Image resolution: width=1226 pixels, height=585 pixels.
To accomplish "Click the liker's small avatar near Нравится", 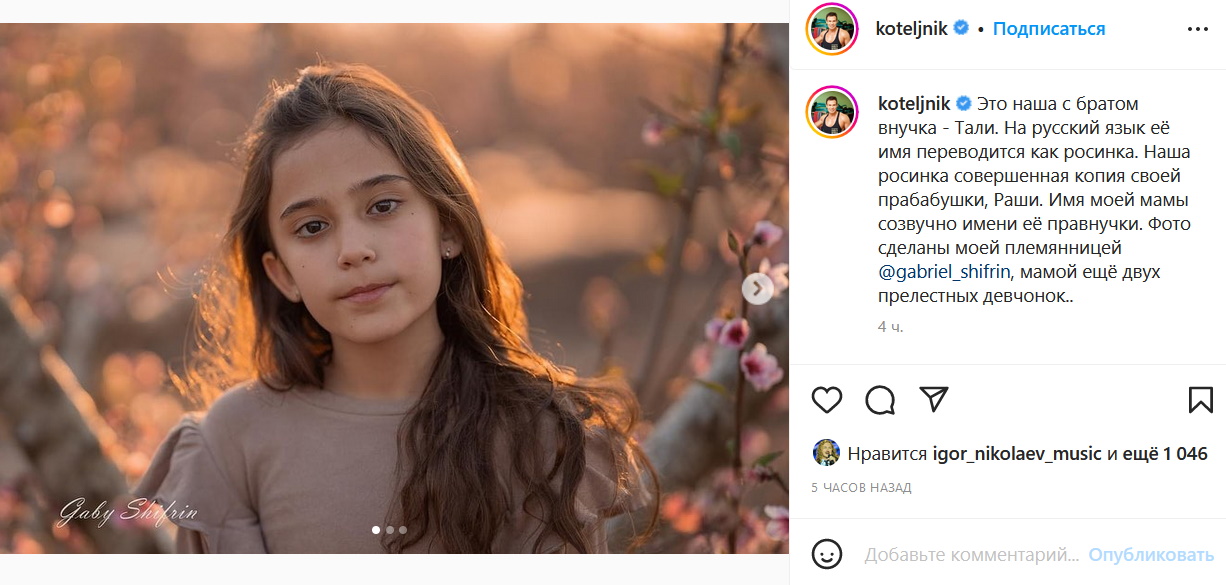I will coord(826,453).
